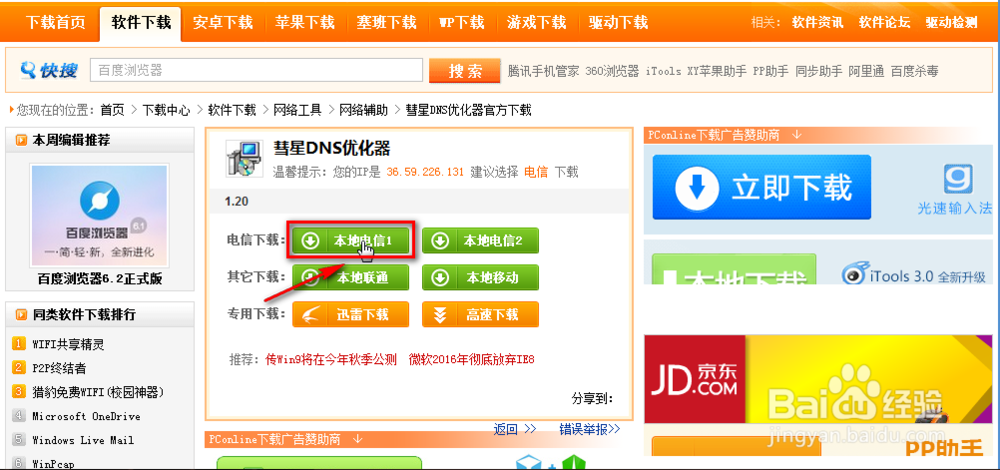Click double-chevron icon on 高速下载
Viewport: 1000px width, 470px height.
439,314
